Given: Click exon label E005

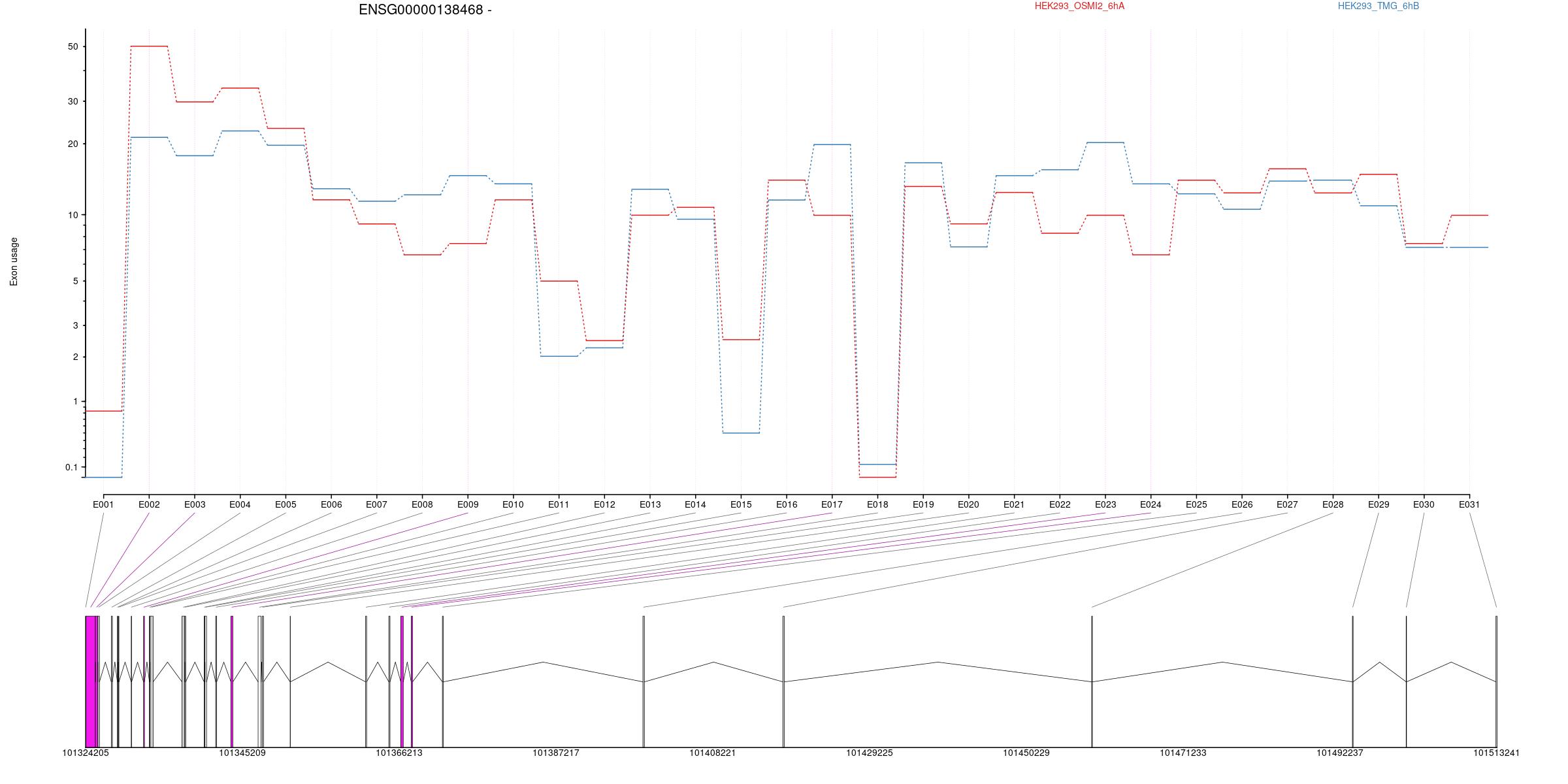Looking at the screenshot, I should click(x=286, y=504).
